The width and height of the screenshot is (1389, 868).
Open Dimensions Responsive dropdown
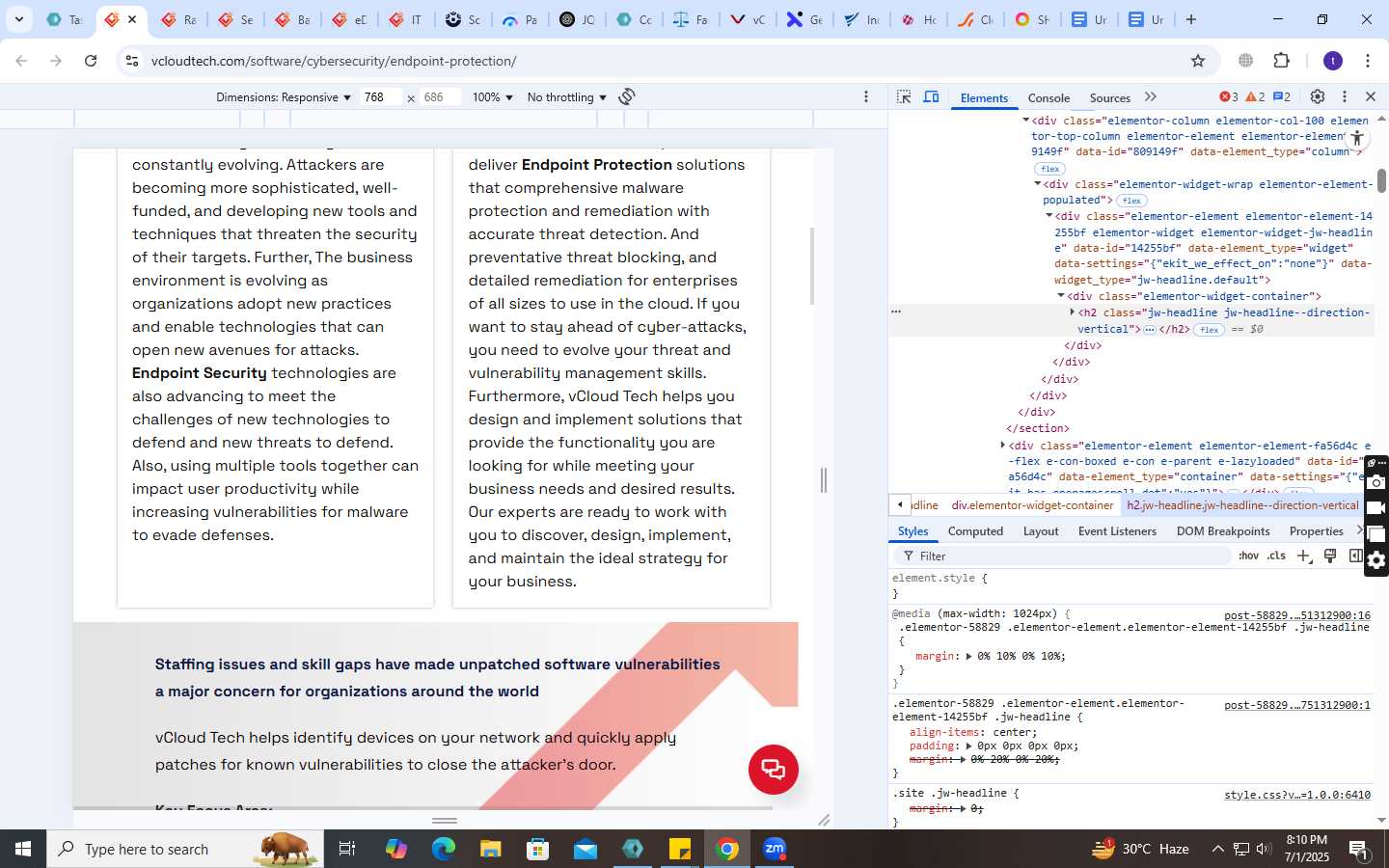[x=283, y=97]
